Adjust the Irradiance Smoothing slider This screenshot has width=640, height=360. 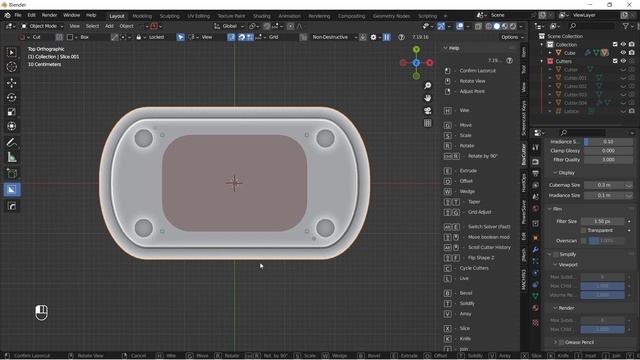point(608,142)
